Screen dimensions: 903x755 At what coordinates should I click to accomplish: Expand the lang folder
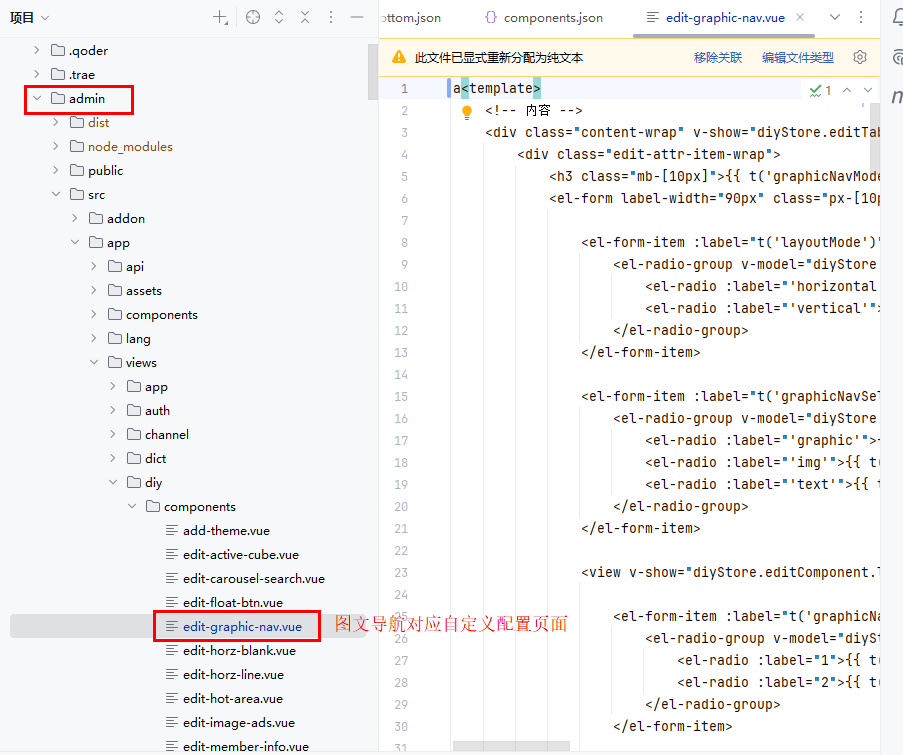click(94, 338)
